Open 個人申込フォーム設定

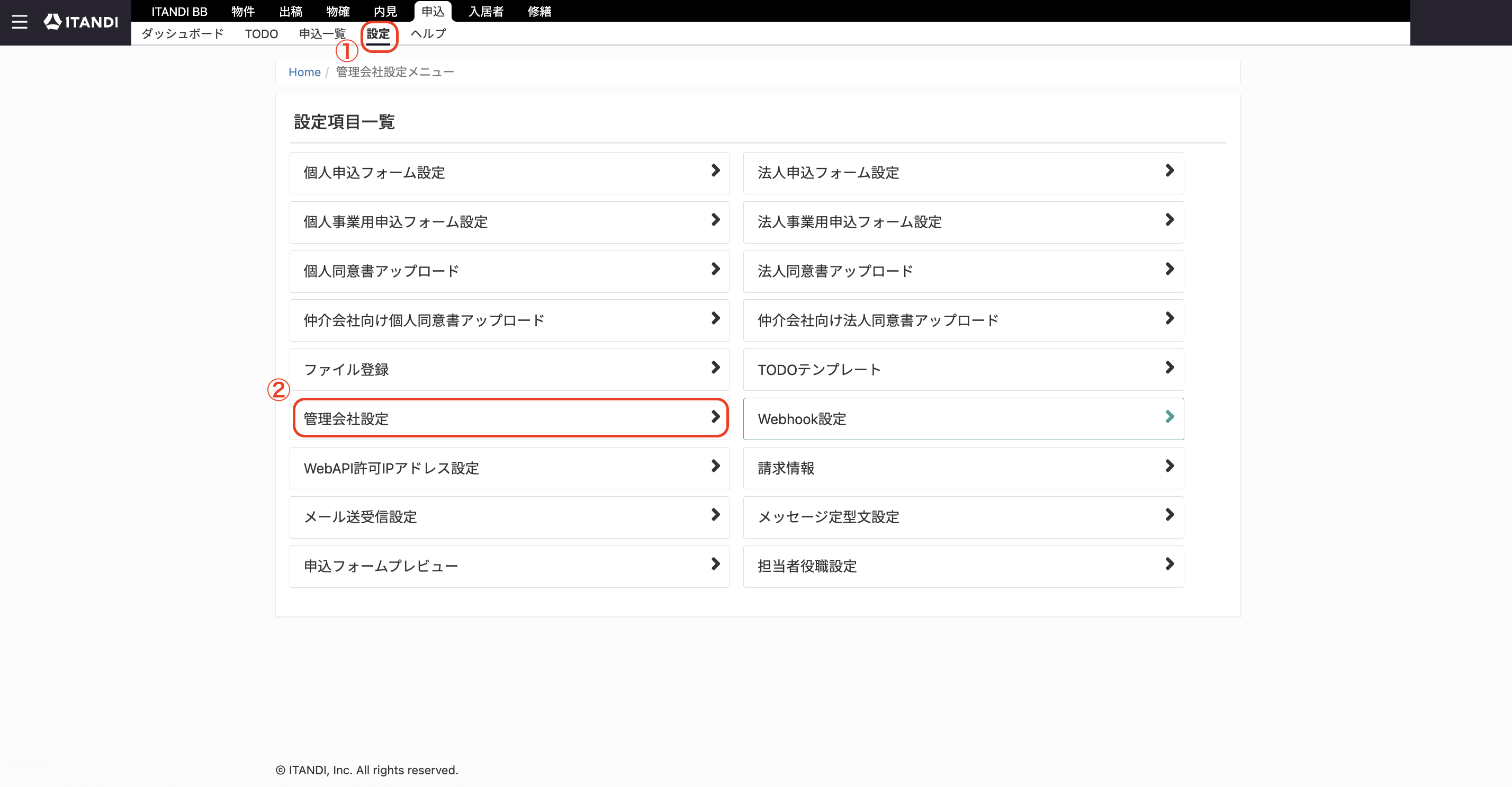point(509,173)
